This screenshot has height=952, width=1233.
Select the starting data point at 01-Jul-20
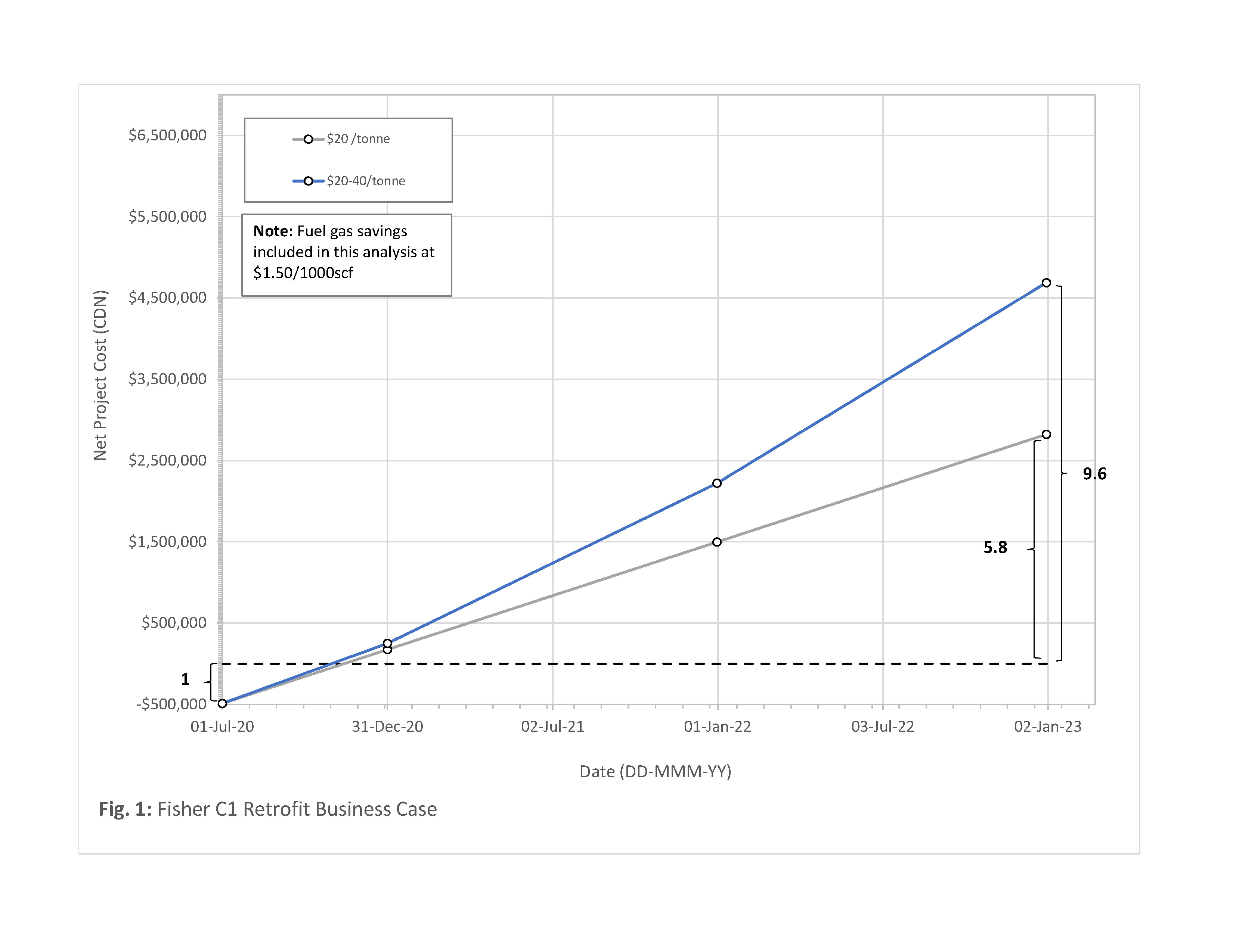(x=223, y=703)
